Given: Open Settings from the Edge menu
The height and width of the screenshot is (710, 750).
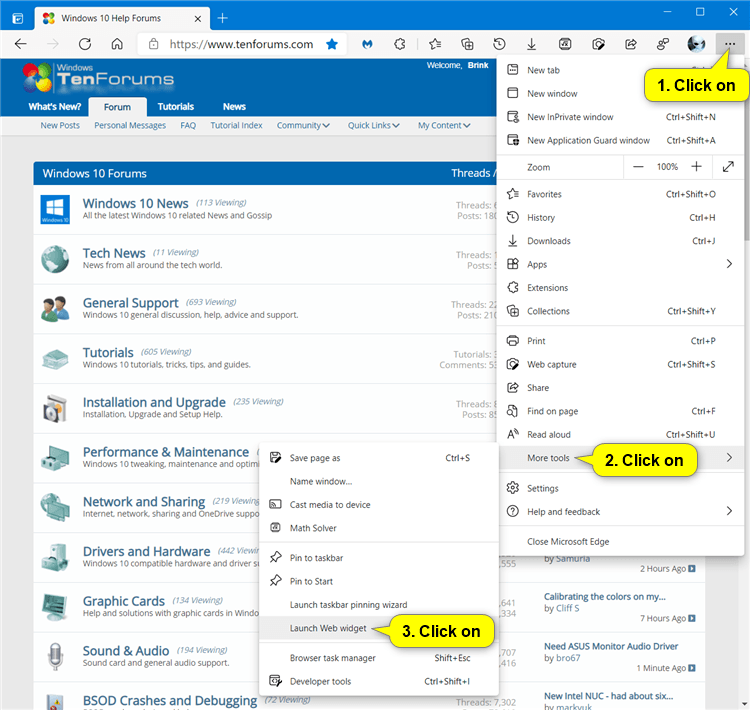Looking at the screenshot, I should click(621, 488).
